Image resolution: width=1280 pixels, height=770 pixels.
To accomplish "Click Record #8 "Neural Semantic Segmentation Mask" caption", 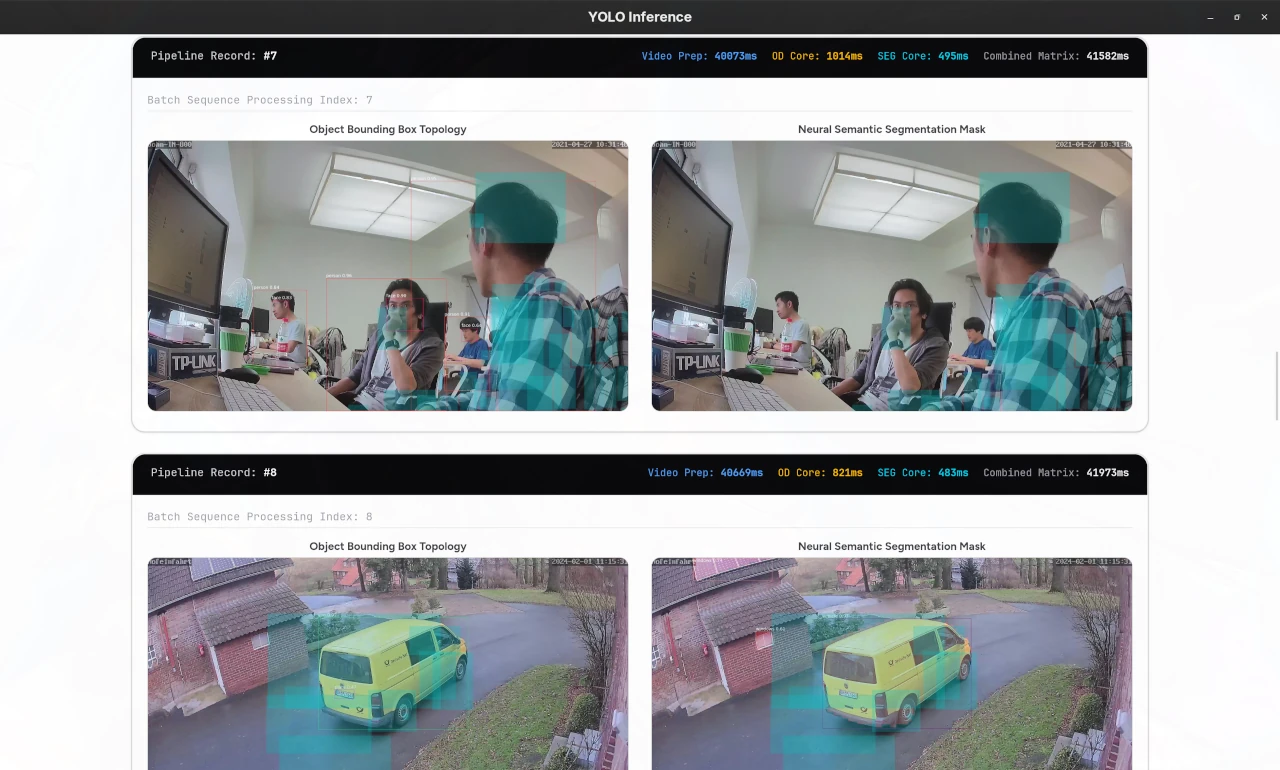I will pos(892,546).
